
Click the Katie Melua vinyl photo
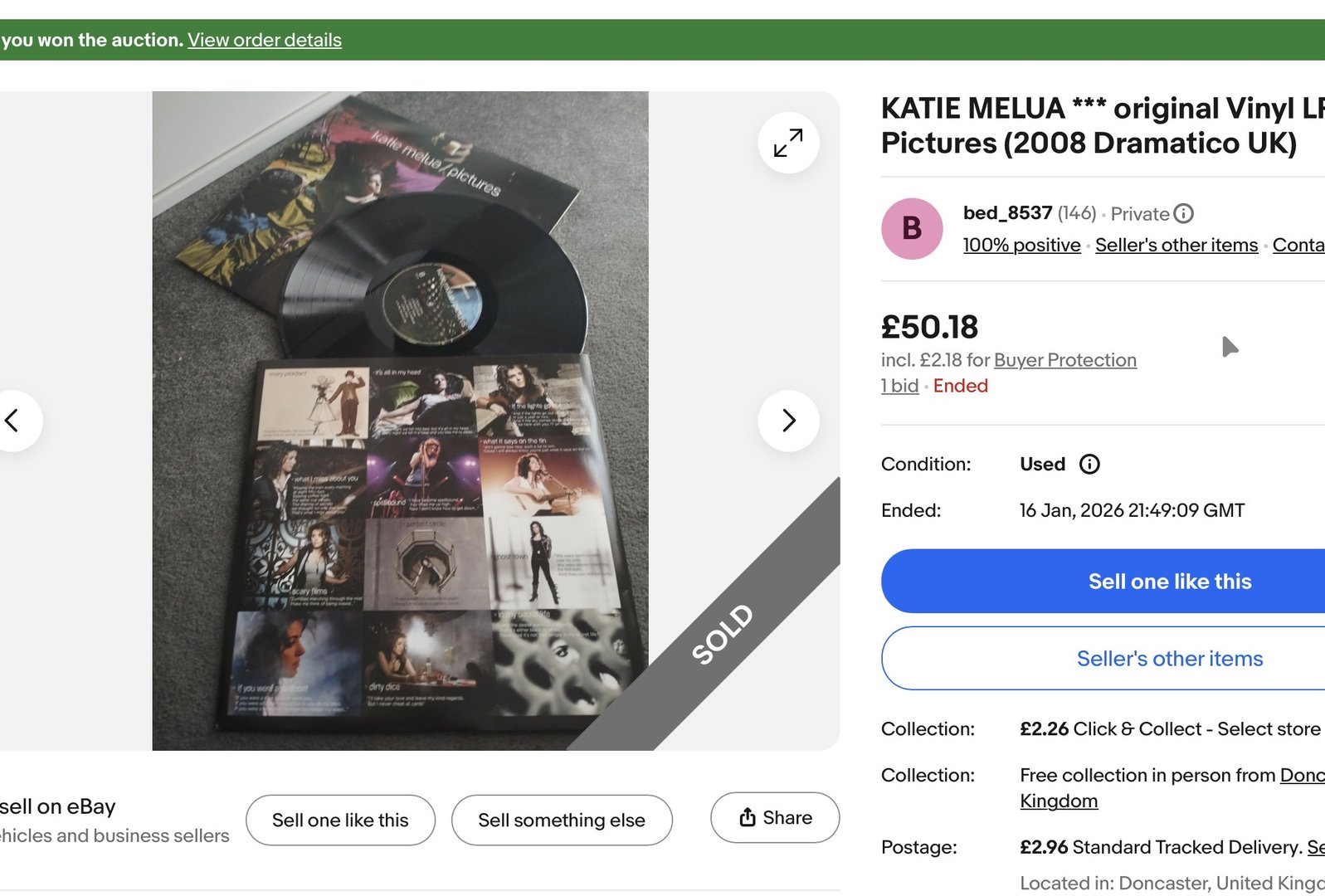pos(400,421)
